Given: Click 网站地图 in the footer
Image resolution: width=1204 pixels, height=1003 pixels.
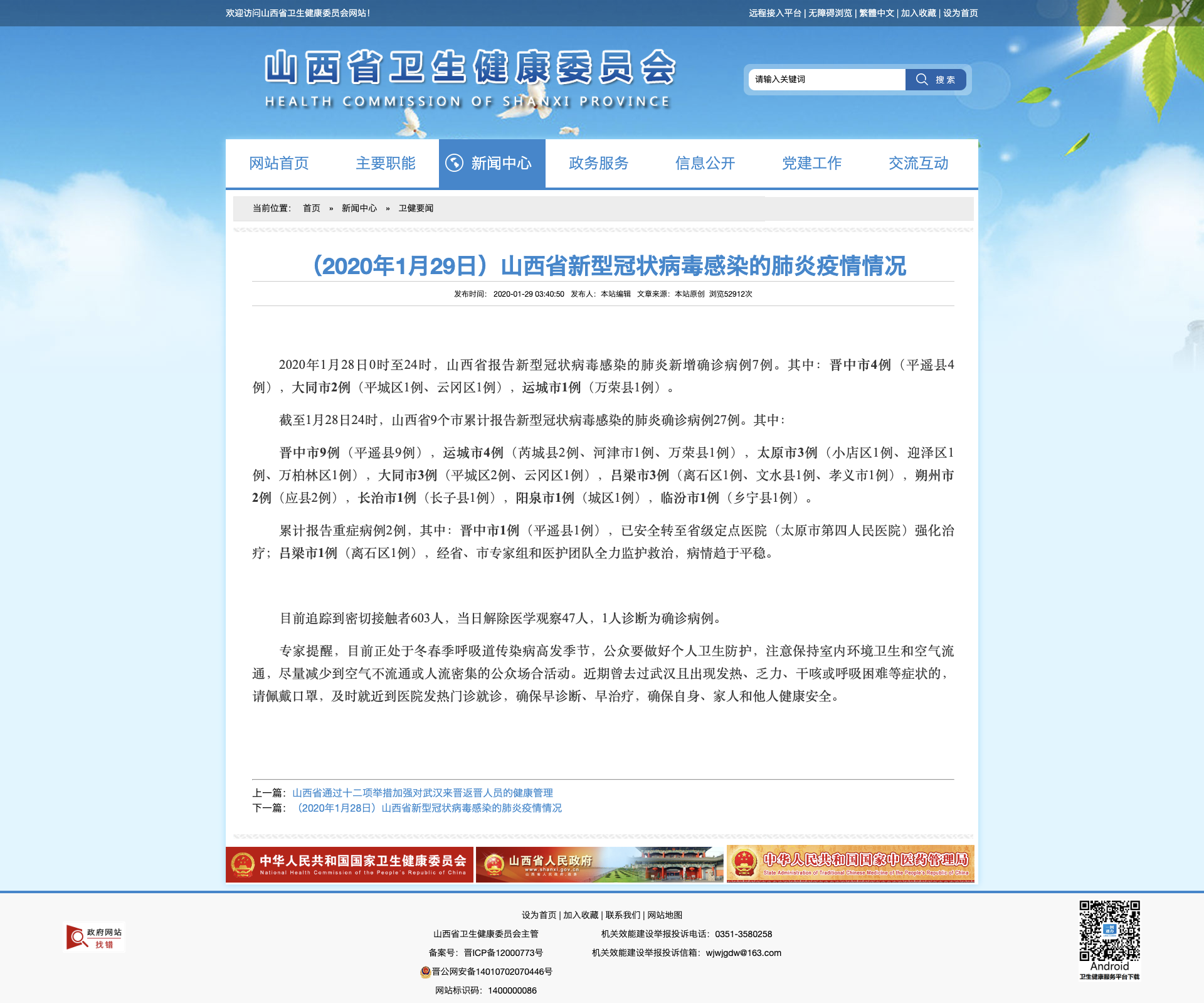Looking at the screenshot, I should coord(665,915).
